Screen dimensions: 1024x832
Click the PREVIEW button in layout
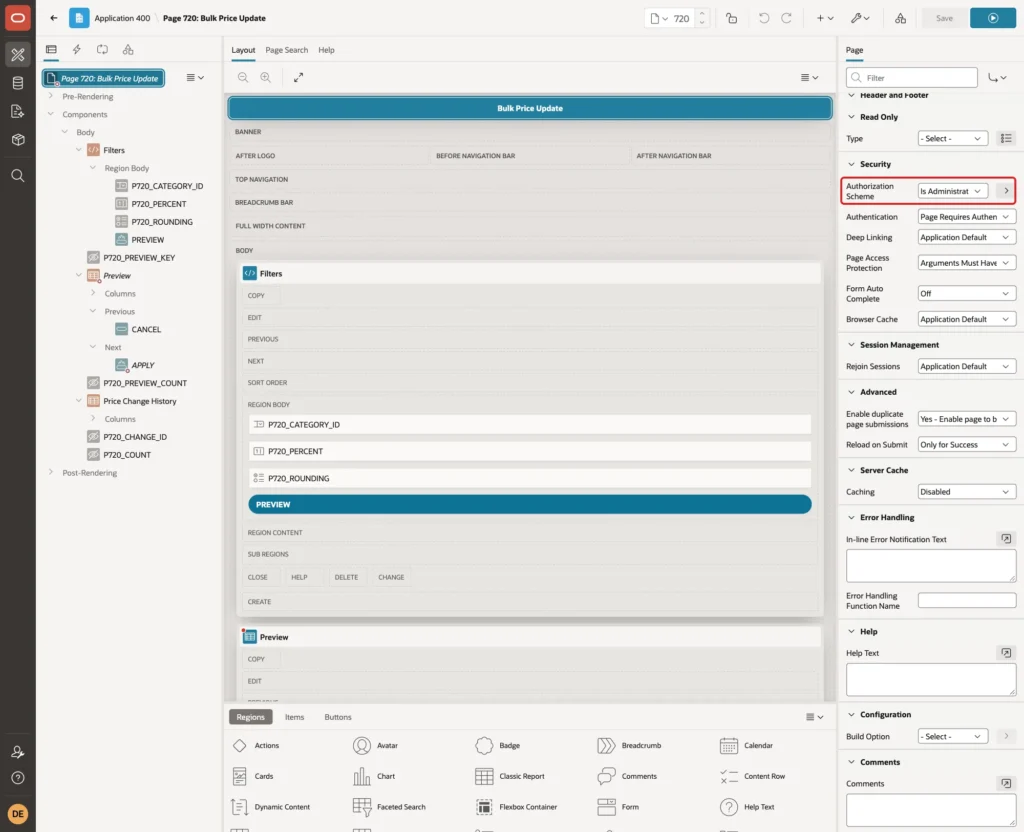[530, 504]
